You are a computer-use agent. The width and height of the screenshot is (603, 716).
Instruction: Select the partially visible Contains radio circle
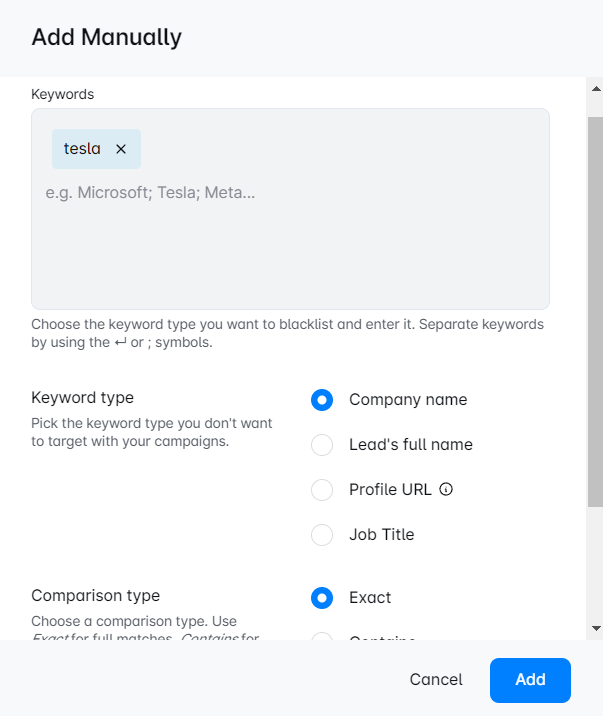tap(322, 637)
